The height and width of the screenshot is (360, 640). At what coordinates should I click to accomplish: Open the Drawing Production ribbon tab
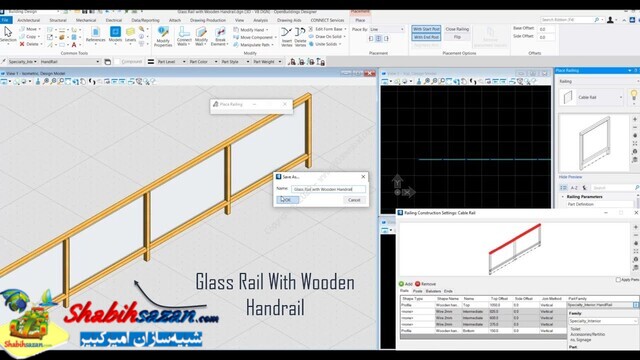[208, 20]
